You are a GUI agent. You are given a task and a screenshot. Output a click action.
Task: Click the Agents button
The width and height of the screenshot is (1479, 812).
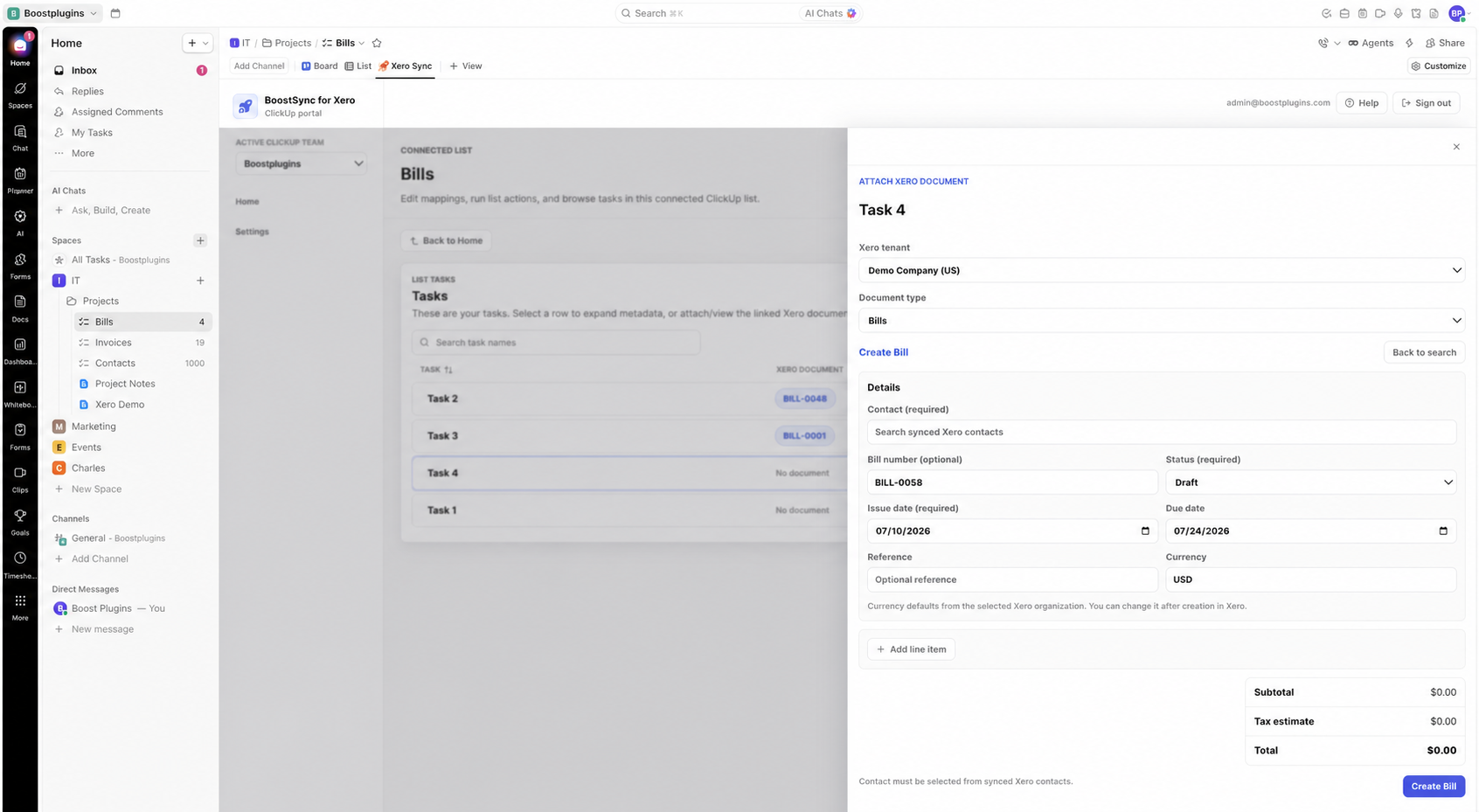click(1371, 43)
